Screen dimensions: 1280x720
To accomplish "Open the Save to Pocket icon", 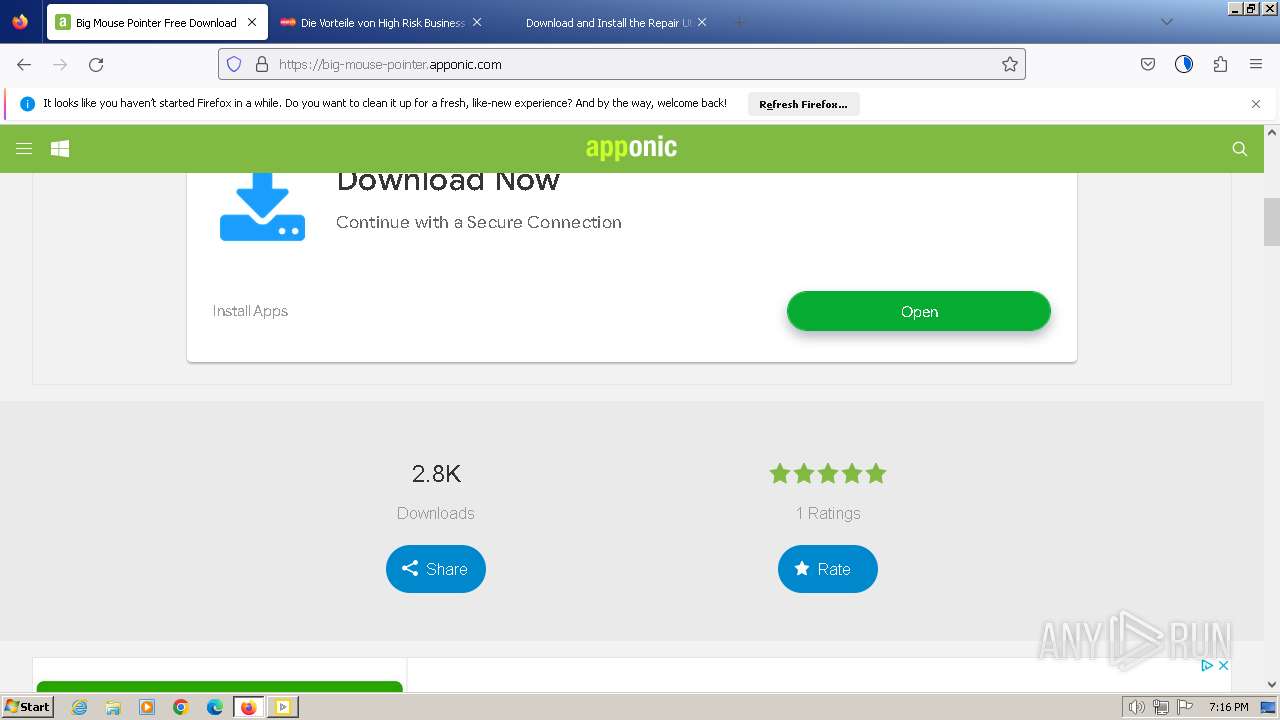I will tap(1148, 64).
